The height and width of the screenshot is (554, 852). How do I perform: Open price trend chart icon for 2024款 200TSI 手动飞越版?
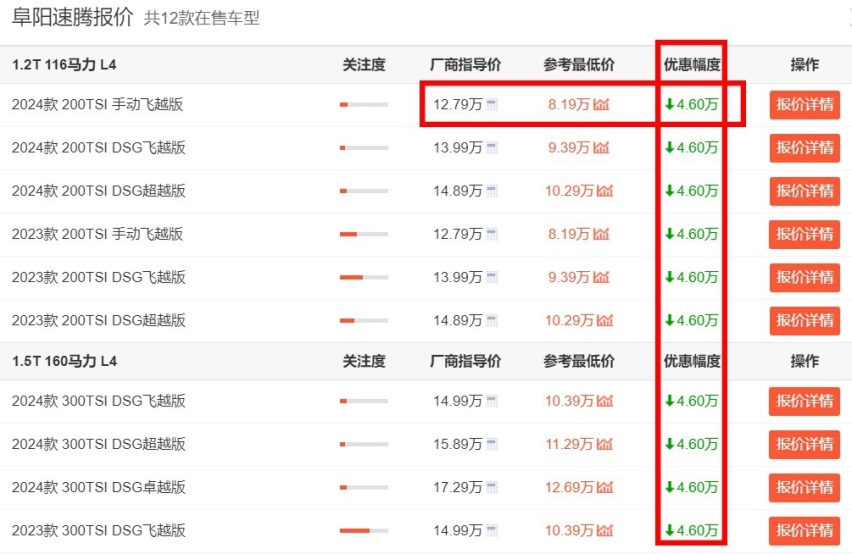[x=601, y=104]
